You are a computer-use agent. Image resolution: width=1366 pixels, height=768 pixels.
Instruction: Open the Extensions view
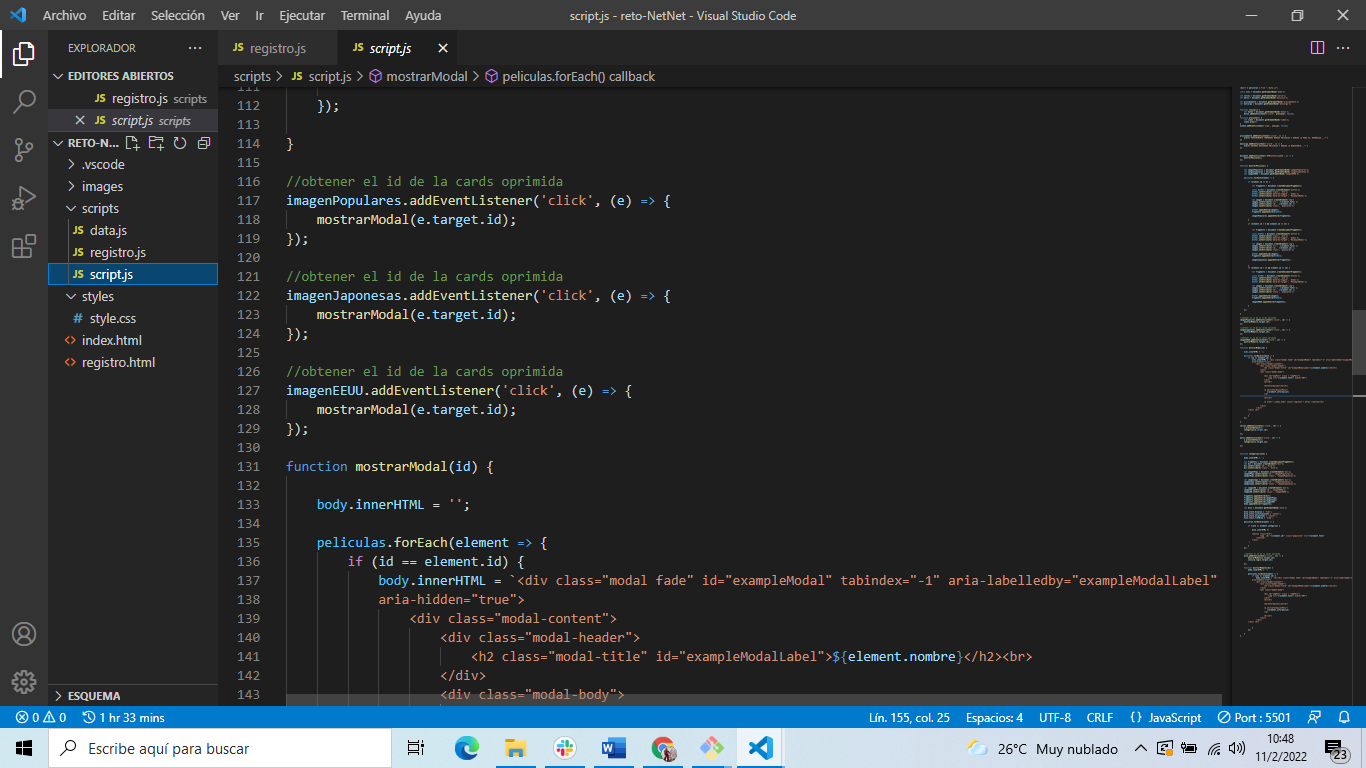coord(24,246)
